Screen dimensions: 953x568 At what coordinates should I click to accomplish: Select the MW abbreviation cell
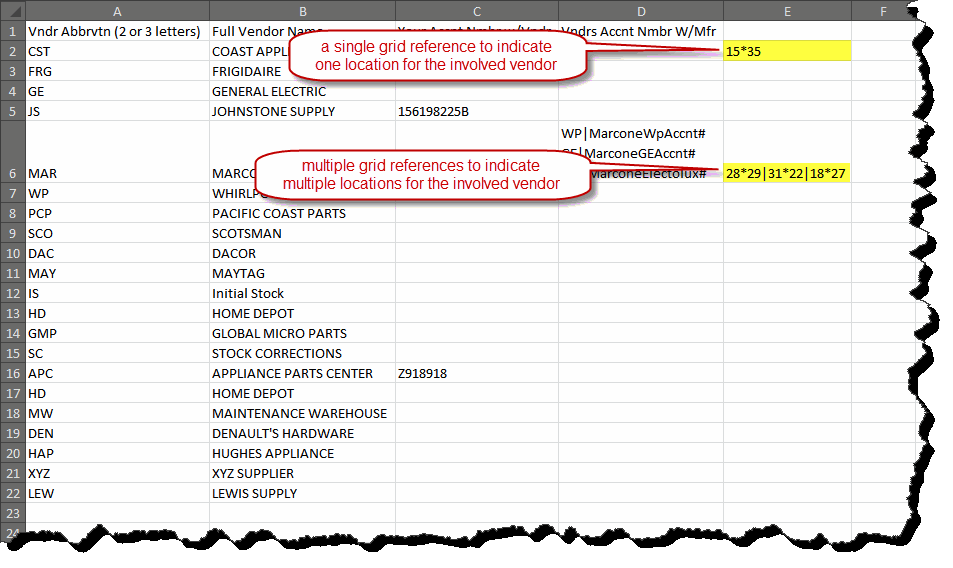click(x=117, y=414)
